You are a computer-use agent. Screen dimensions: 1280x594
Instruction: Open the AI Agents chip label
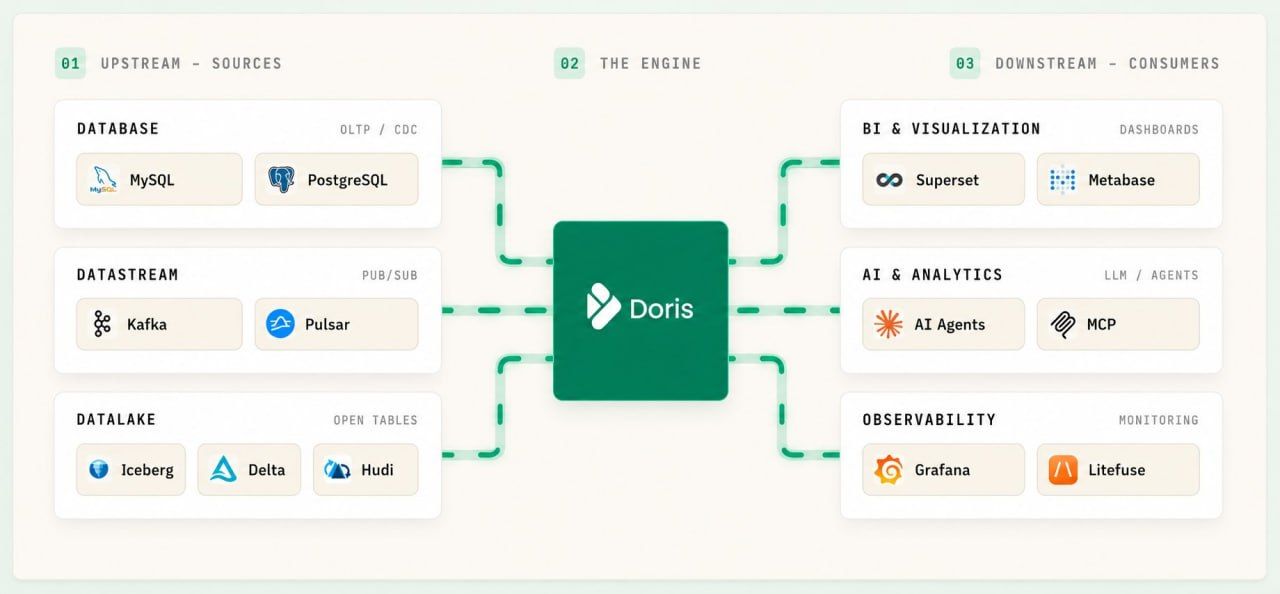pos(950,324)
